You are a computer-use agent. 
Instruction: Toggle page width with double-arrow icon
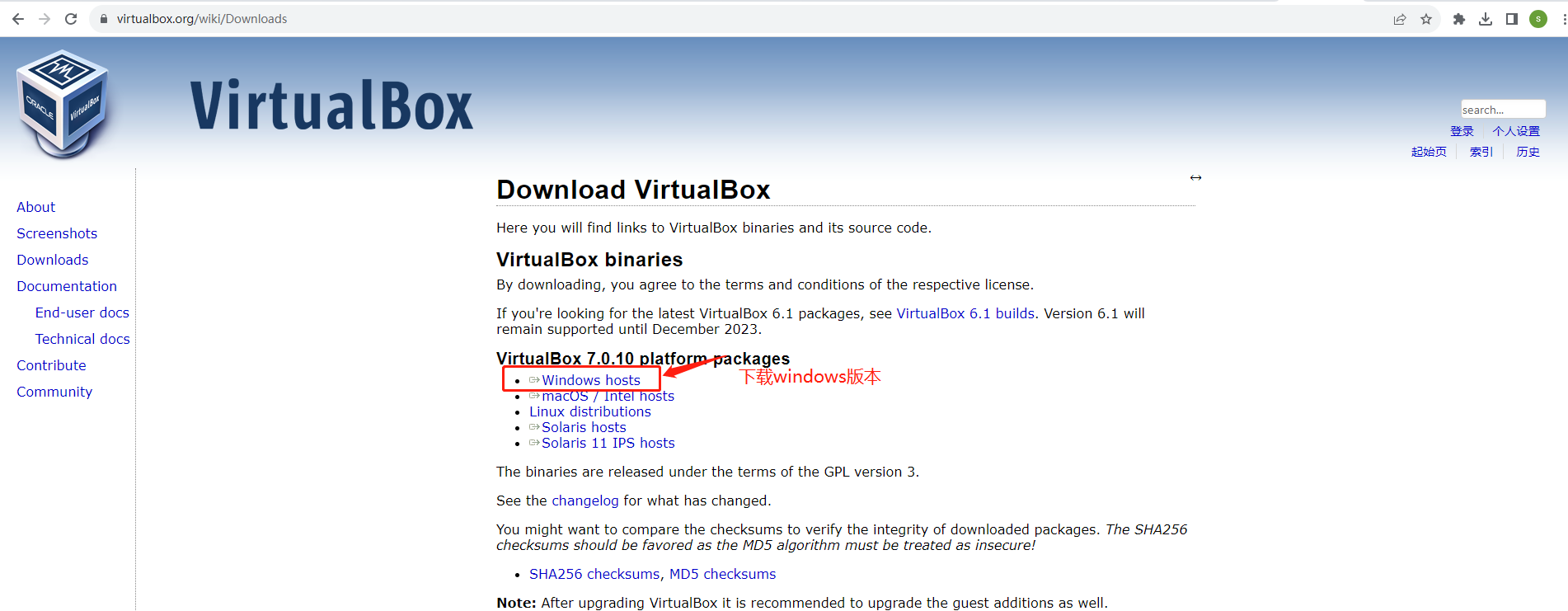pos(1195,177)
